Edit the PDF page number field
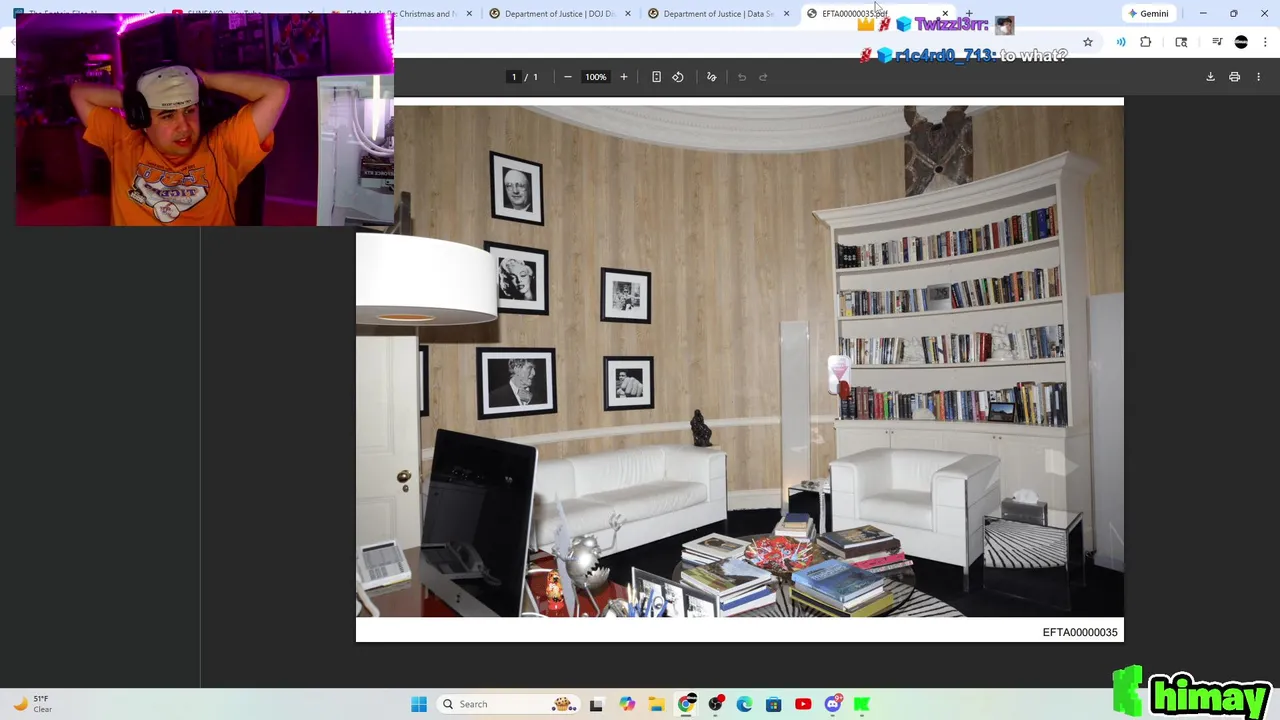 tap(514, 77)
